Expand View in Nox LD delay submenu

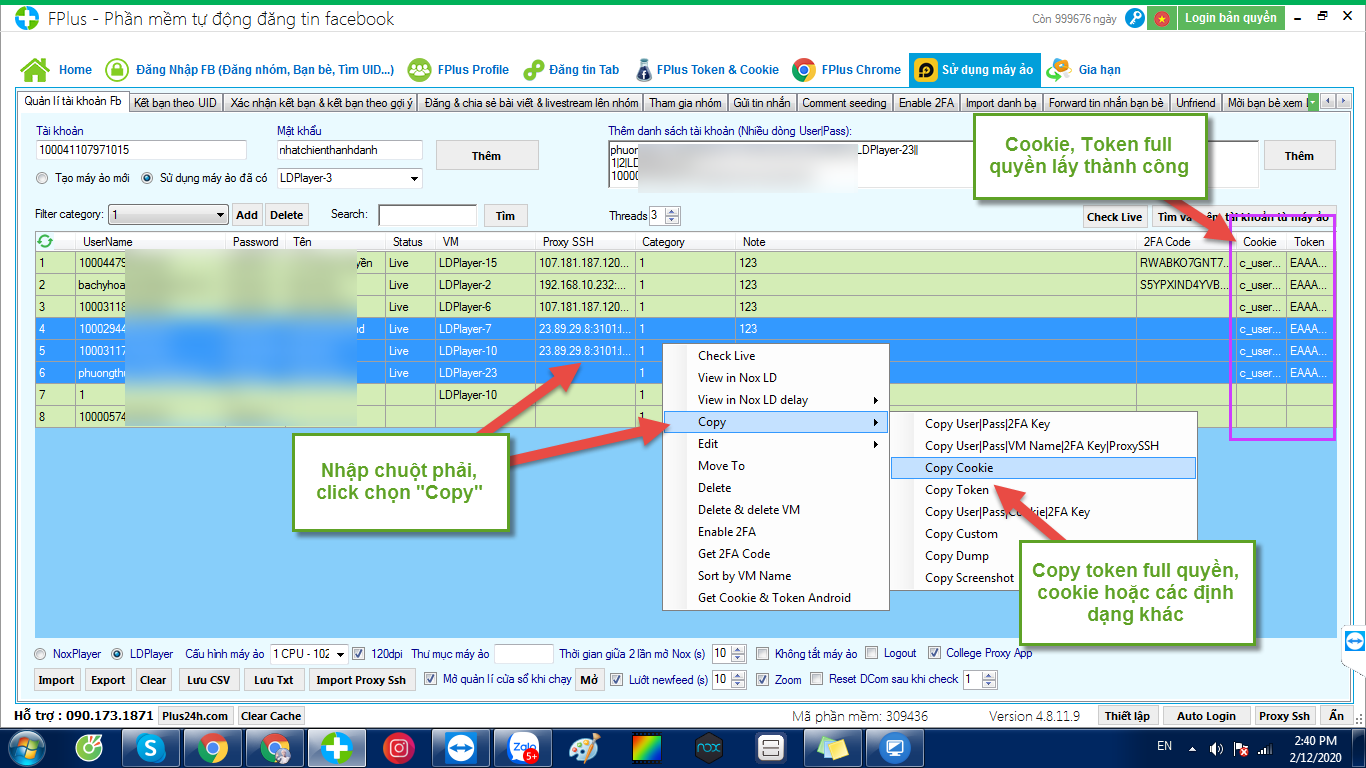[x=776, y=400]
